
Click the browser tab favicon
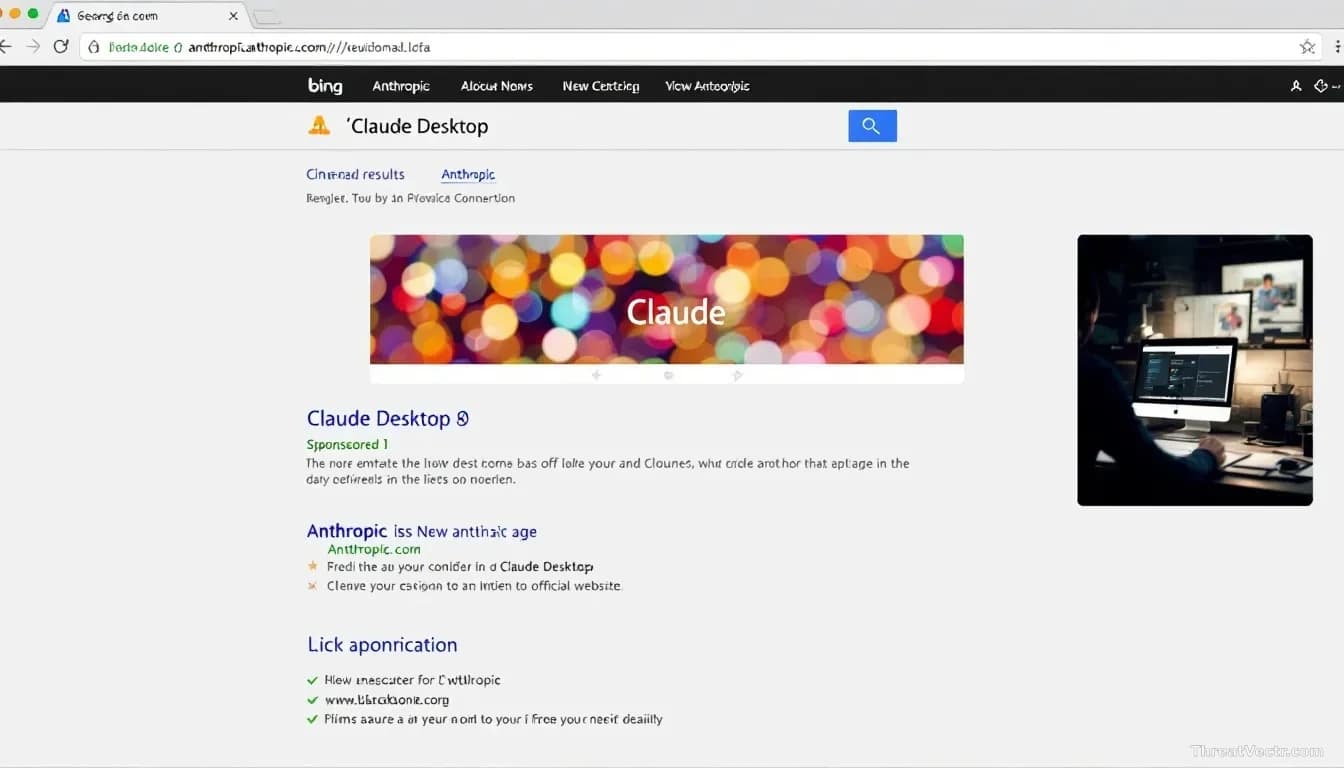[64, 16]
